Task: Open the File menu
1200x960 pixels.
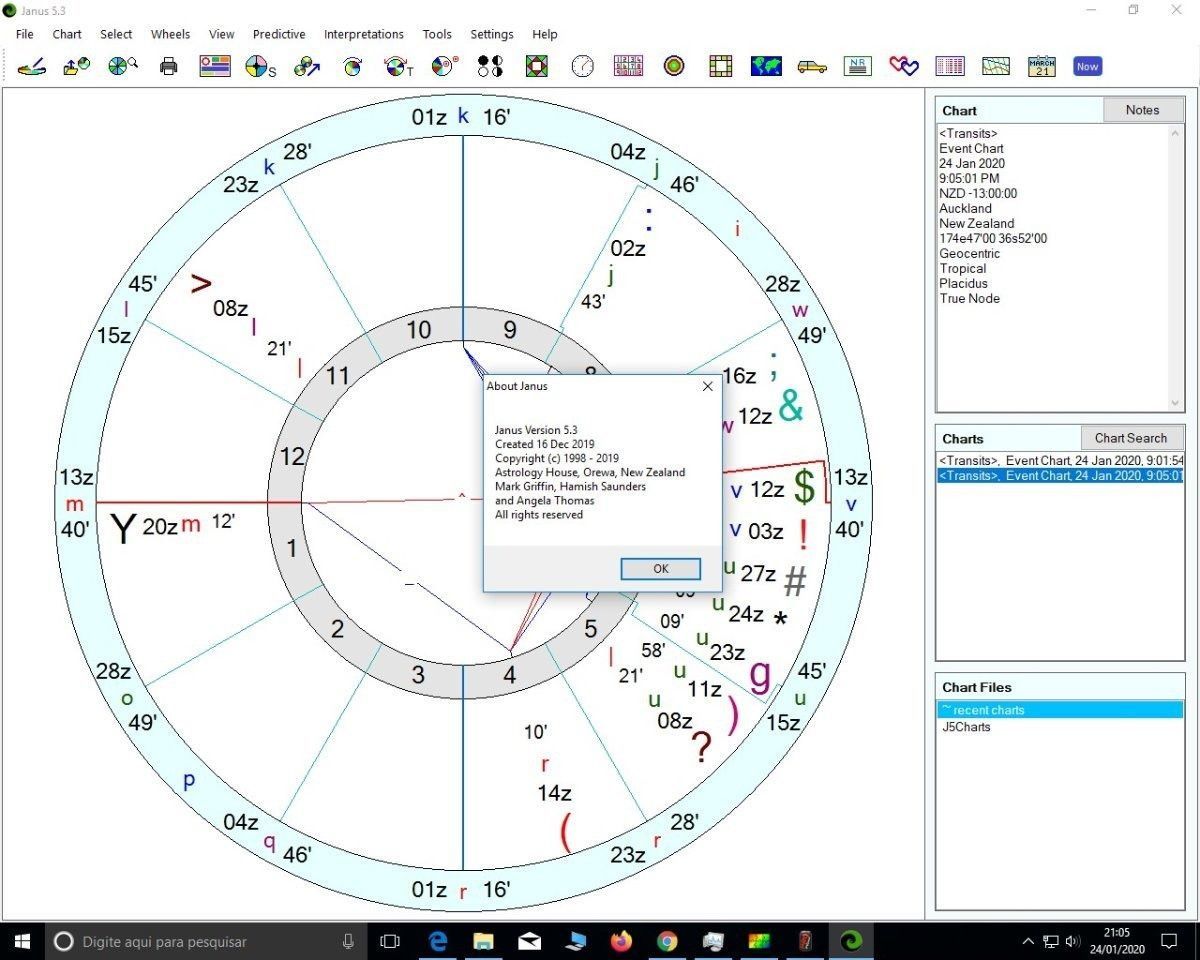Action: tap(25, 34)
